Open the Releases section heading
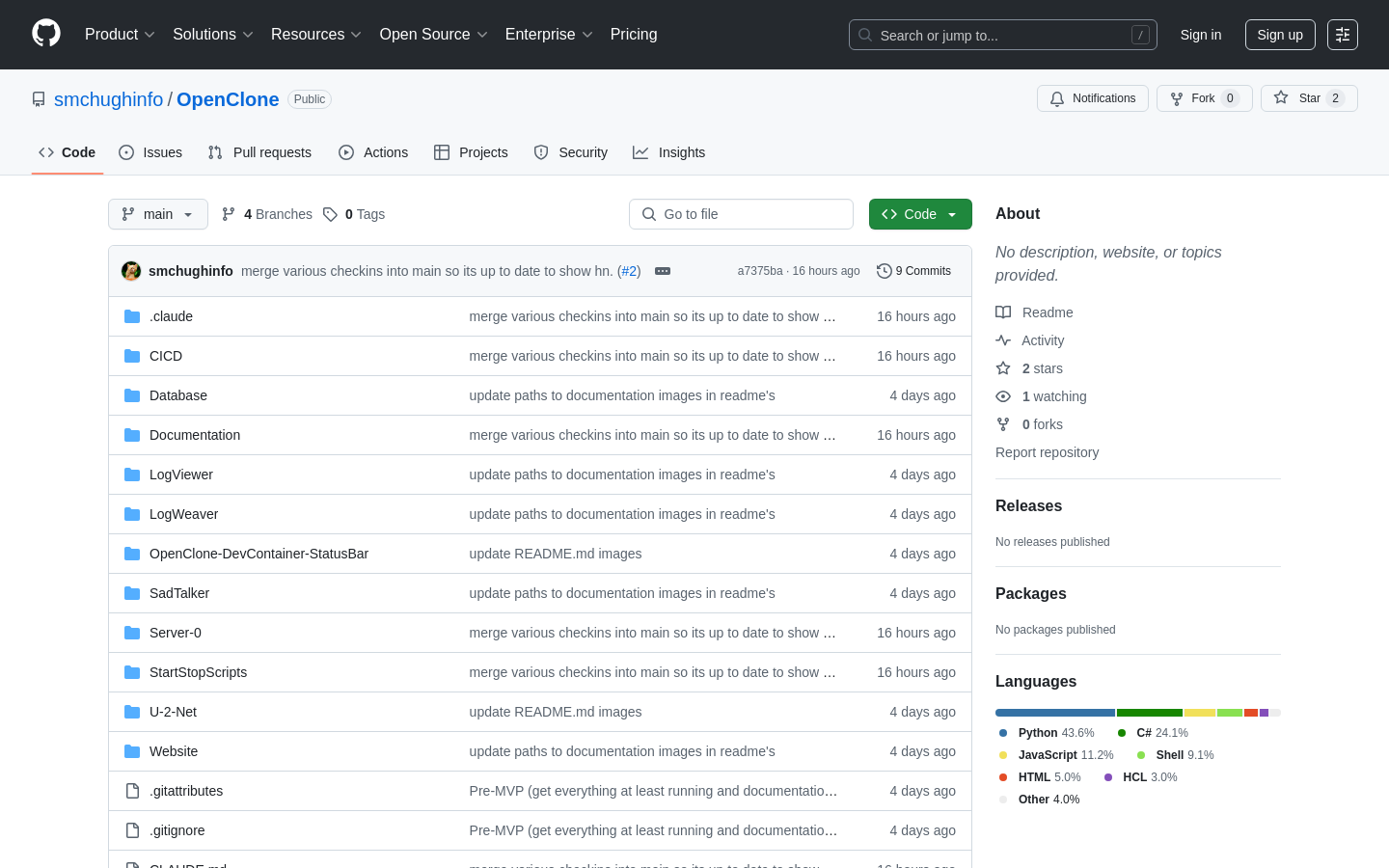1389x868 pixels. point(1028,505)
